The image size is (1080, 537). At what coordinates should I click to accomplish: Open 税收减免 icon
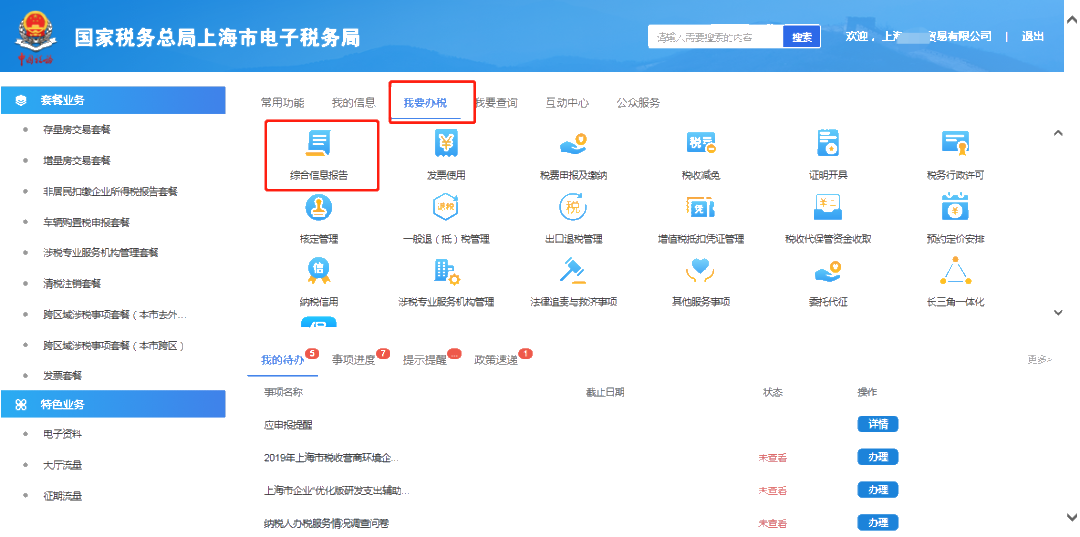coord(700,143)
